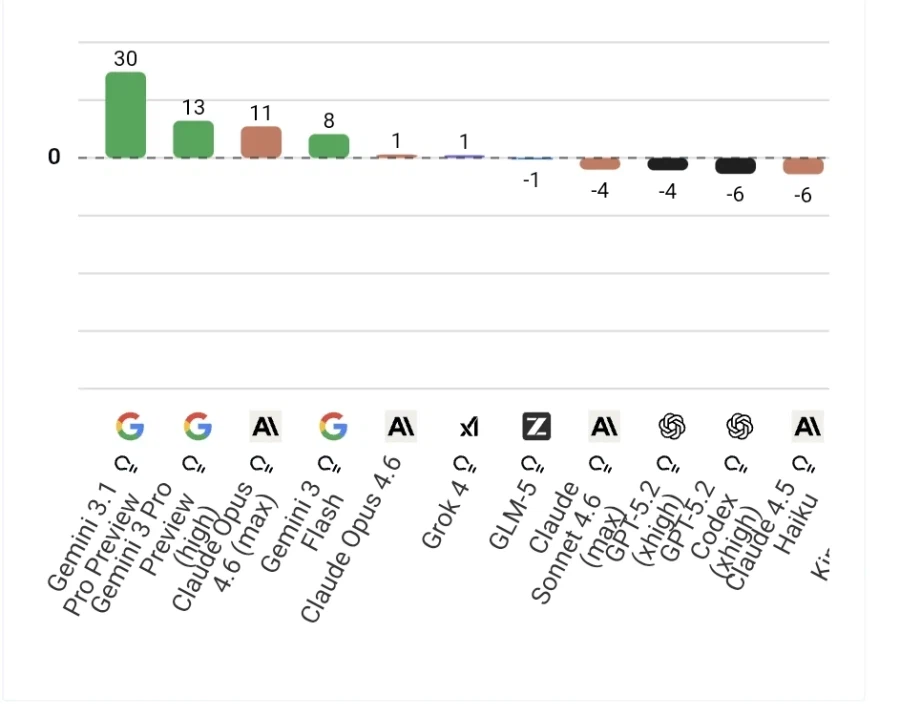
Task: Click the green bar labeled 8
Action: [x=329, y=146]
